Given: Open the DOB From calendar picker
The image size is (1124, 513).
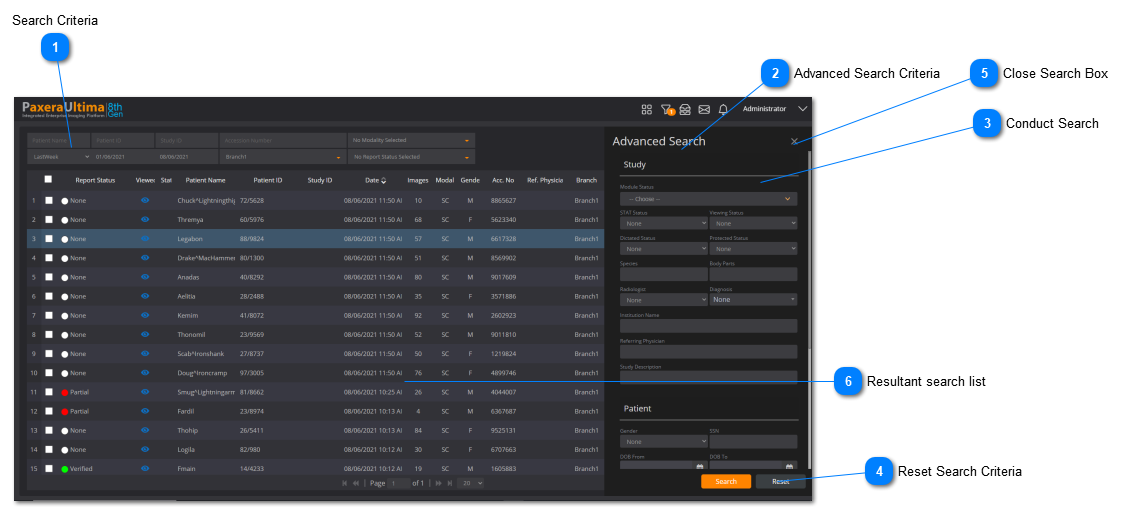Looking at the screenshot, I should (699, 466).
